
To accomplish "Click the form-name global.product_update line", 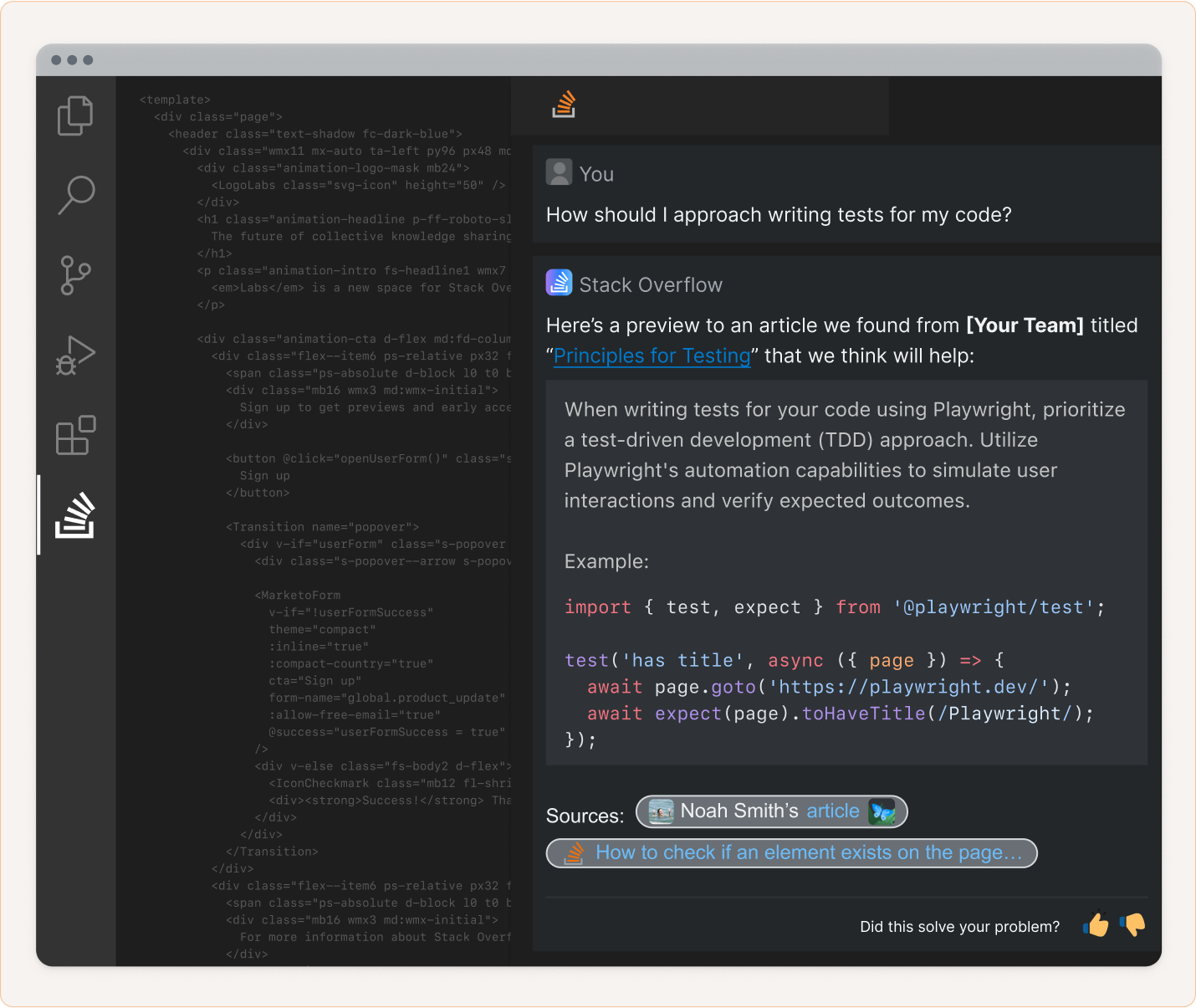I will (x=387, y=698).
